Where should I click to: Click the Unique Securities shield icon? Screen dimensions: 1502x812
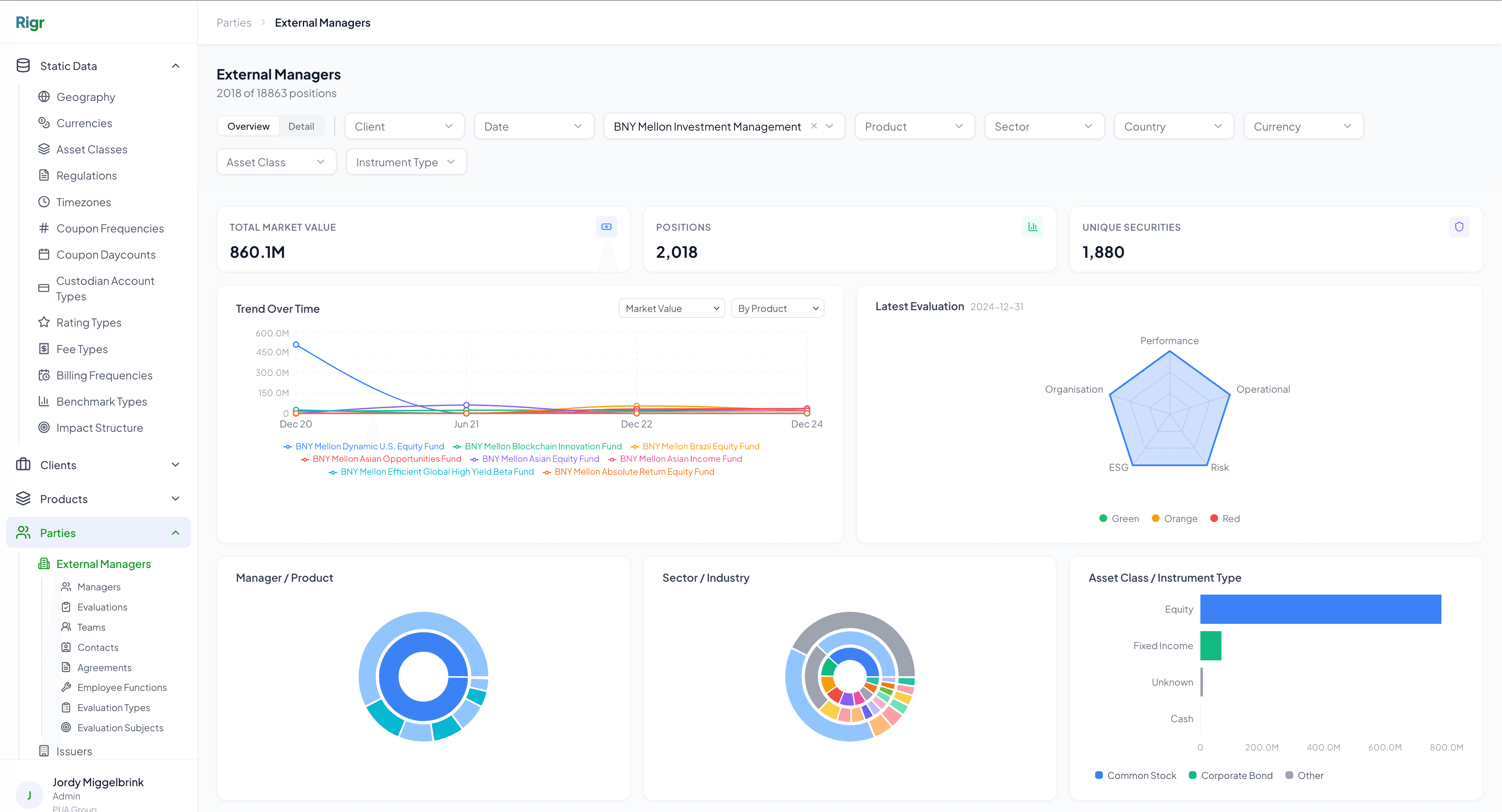[1459, 227]
